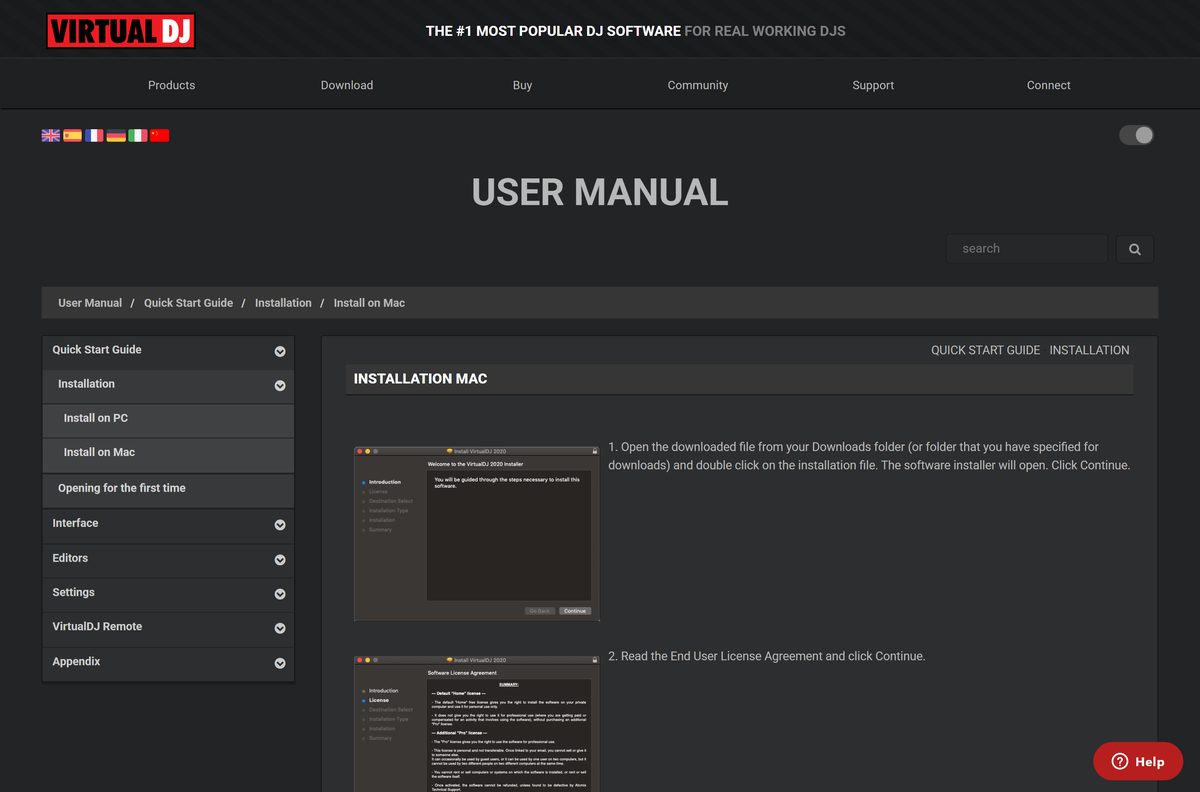1200x792 pixels.
Task: Expand Appendix section chevron
Action: (280, 663)
